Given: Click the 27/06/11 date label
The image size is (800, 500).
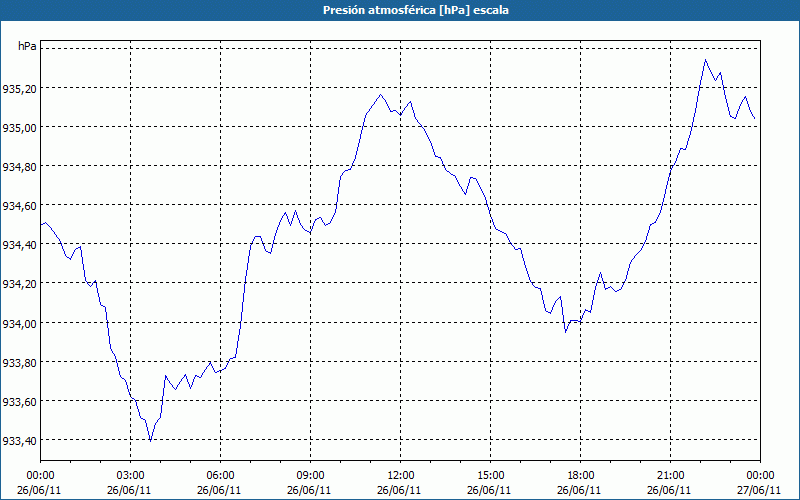Looking at the screenshot, I should 759,490.
